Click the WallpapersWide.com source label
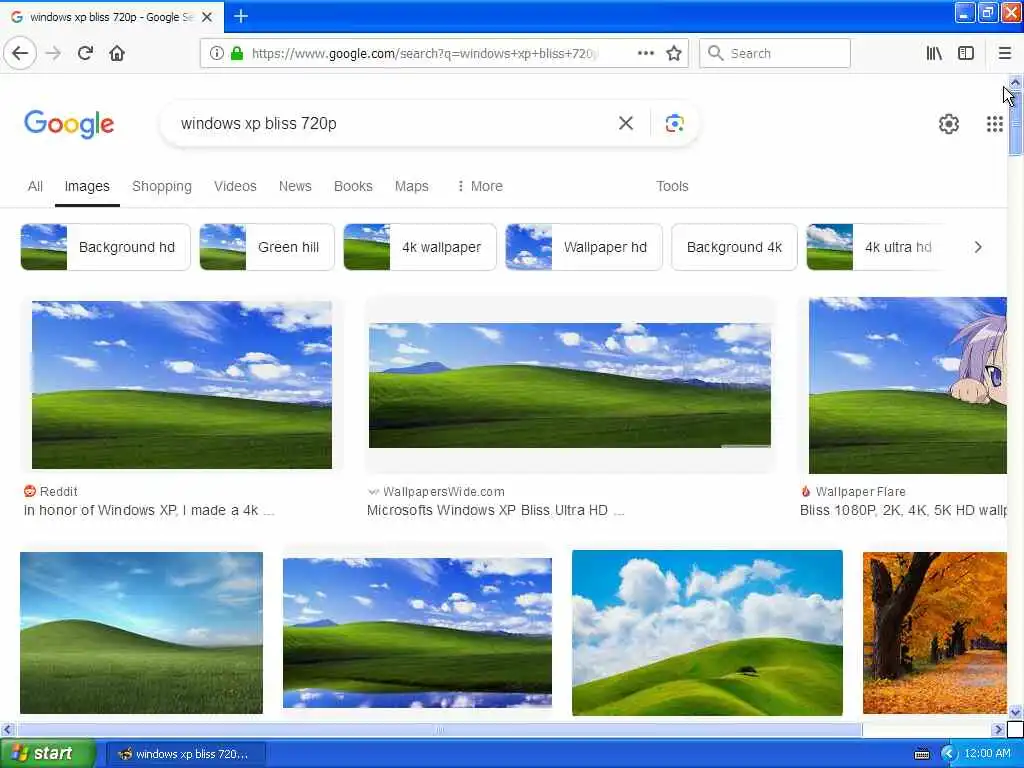 point(436,491)
